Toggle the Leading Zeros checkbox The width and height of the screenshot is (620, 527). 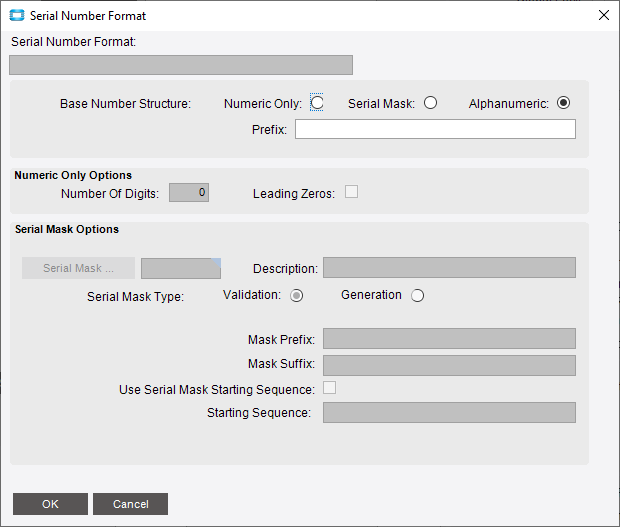click(x=351, y=192)
